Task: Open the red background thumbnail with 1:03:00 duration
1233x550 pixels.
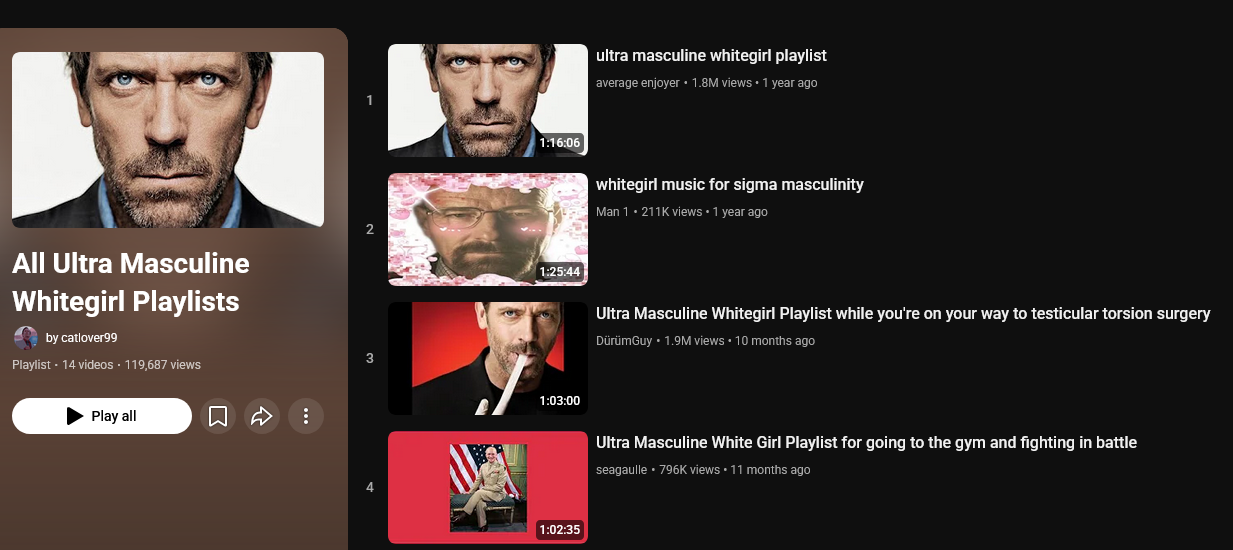Action: coord(488,358)
